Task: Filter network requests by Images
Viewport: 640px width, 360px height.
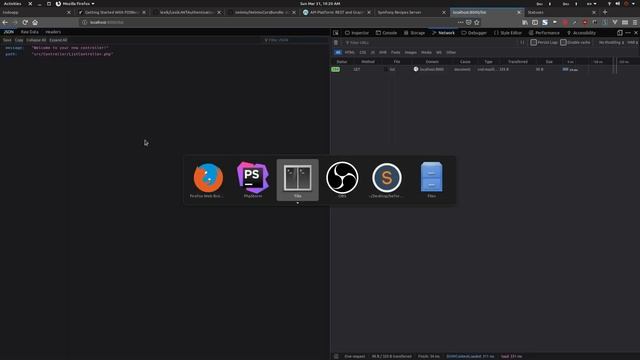Action: click(411, 52)
